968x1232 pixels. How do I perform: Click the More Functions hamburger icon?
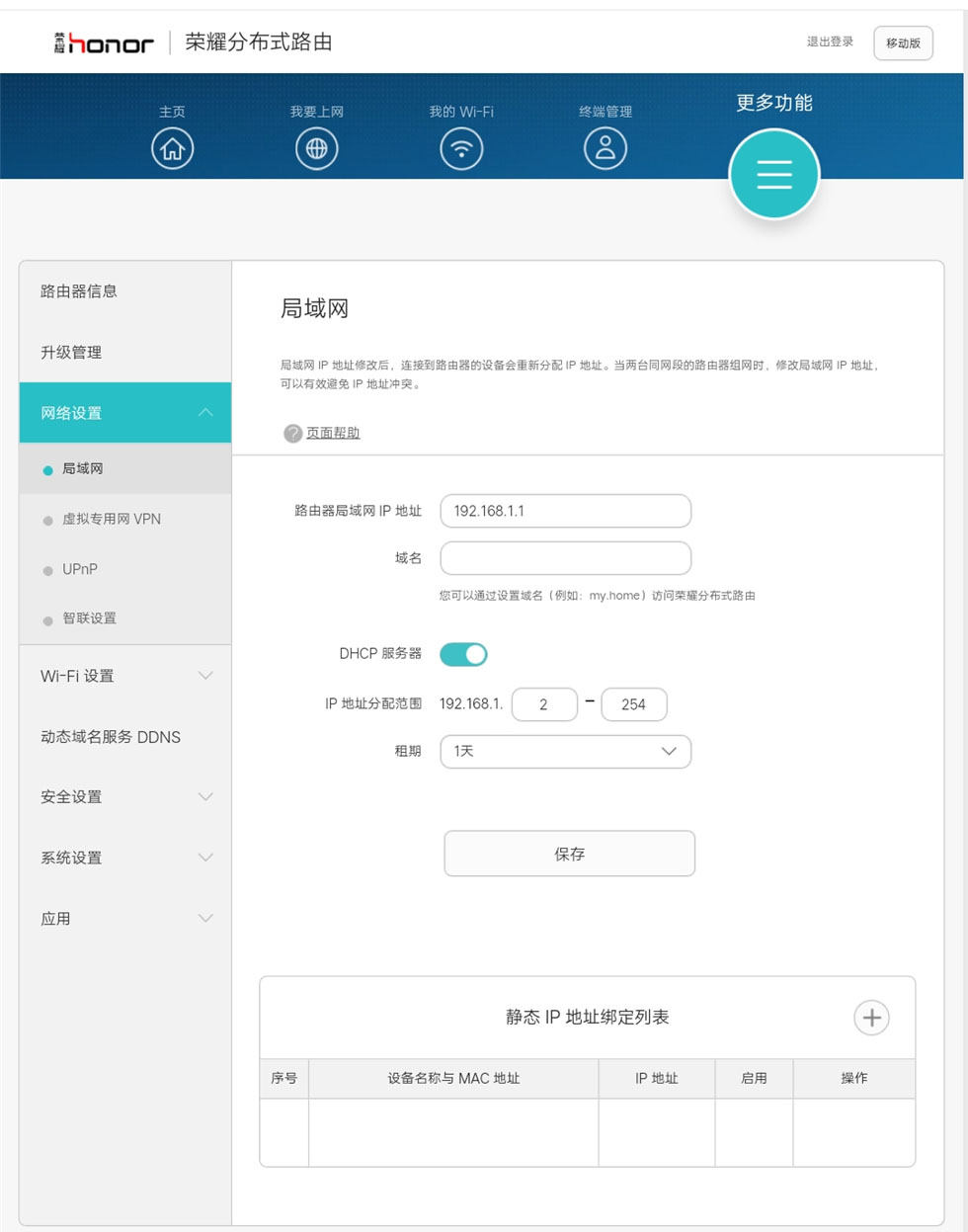pos(773,174)
